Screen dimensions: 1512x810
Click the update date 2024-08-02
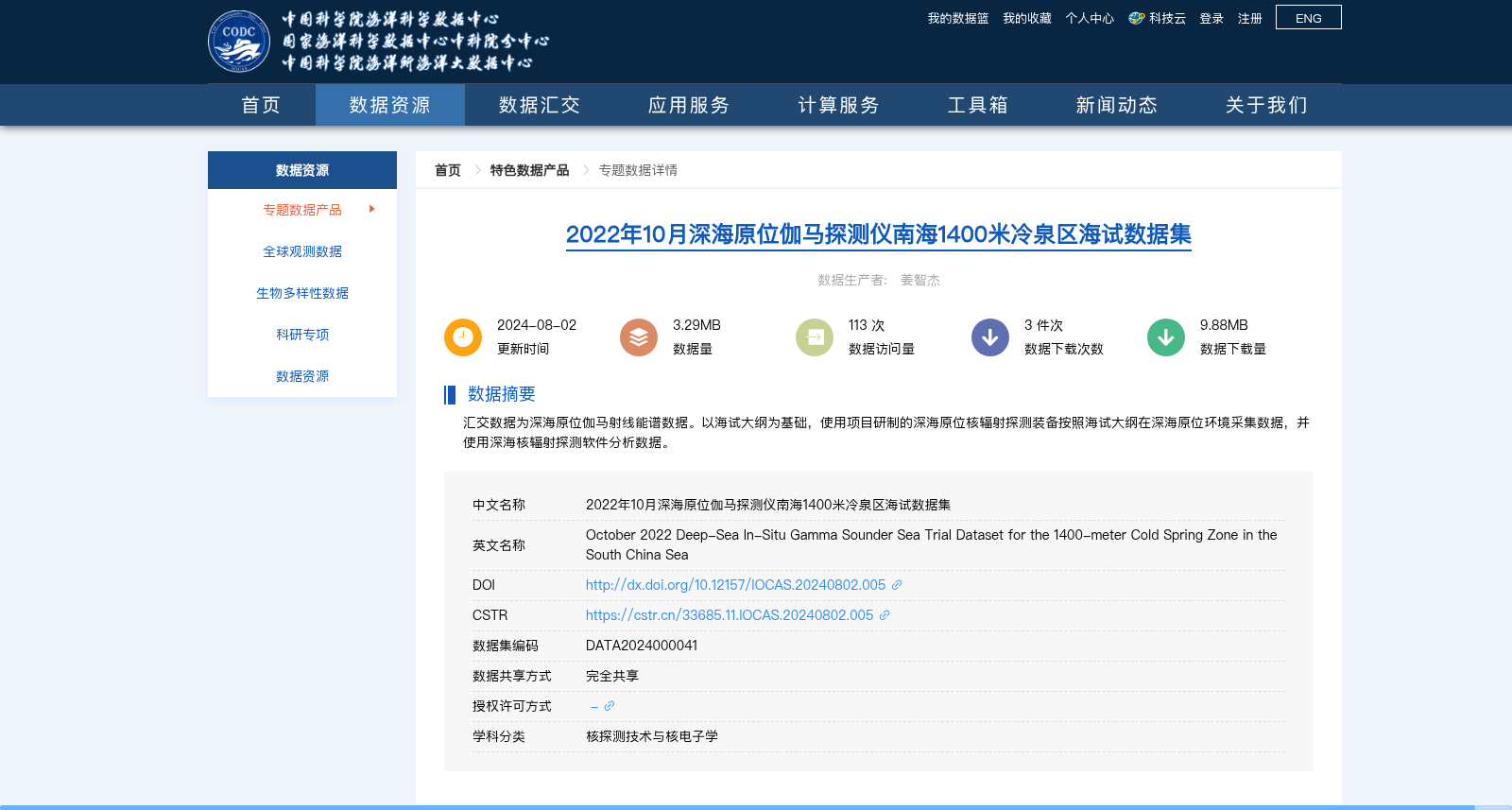point(537,325)
